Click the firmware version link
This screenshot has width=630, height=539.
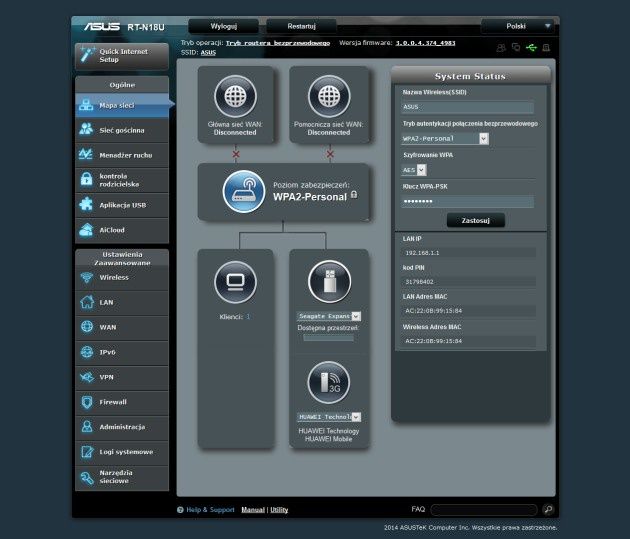[425, 43]
